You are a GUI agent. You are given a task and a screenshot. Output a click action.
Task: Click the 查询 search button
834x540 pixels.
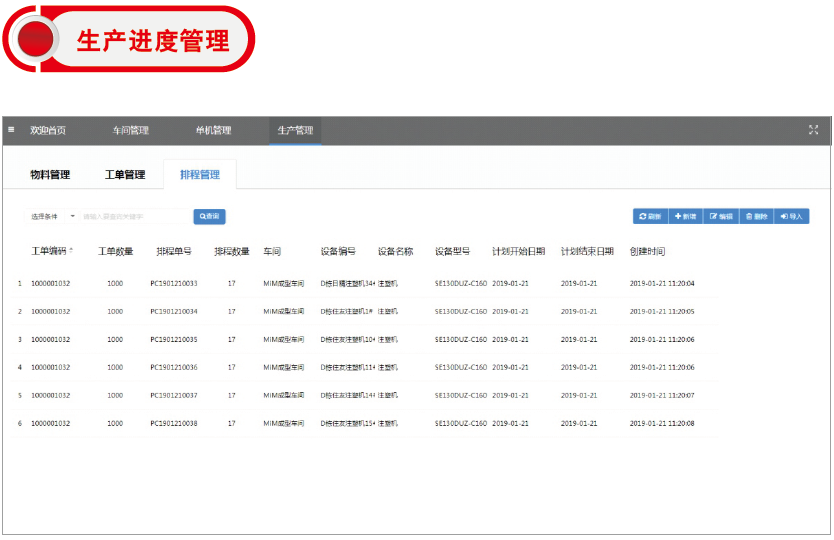tap(210, 217)
